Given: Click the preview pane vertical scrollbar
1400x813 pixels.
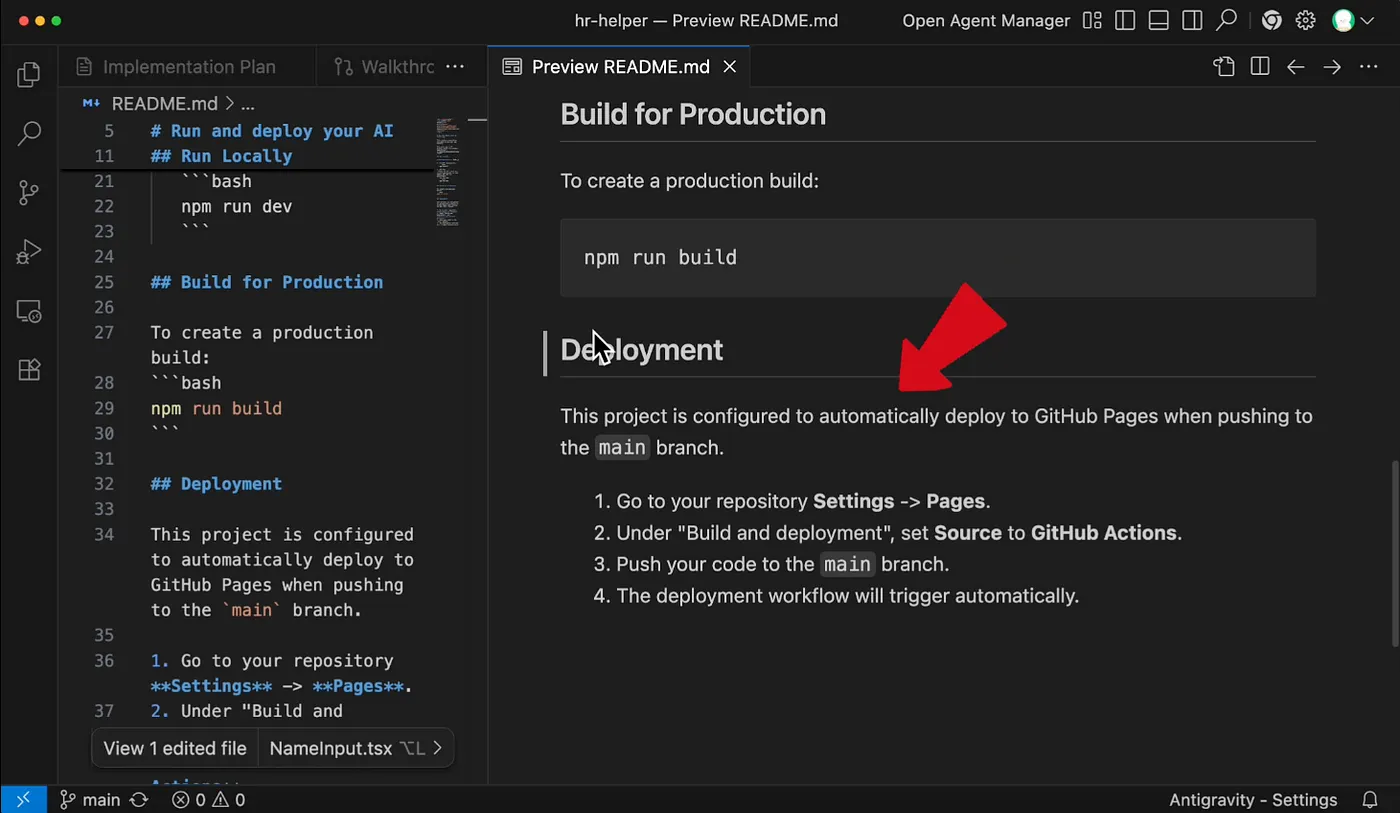Looking at the screenshot, I should click(x=1393, y=554).
